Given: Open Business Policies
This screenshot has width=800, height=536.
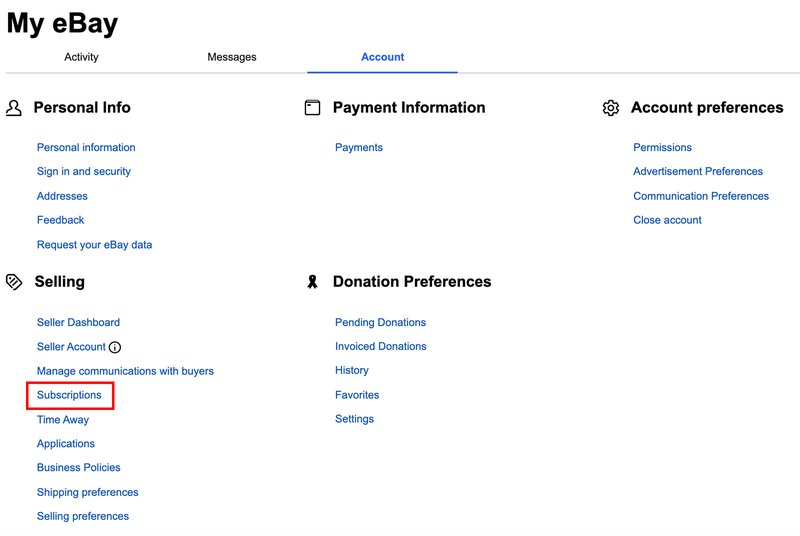Looking at the screenshot, I should pyautogui.click(x=79, y=468).
